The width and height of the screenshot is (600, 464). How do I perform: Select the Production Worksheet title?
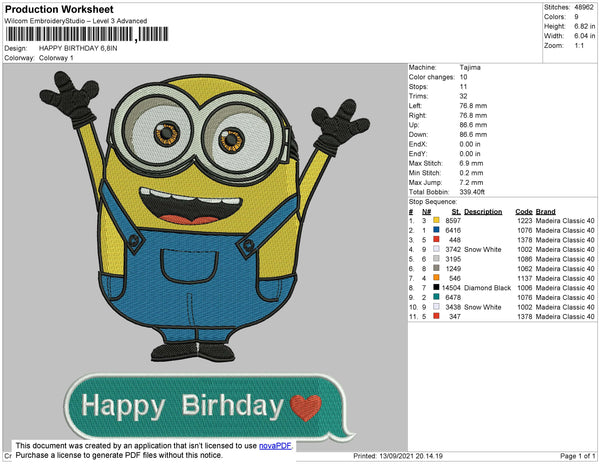pyautogui.click(x=58, y=9)
